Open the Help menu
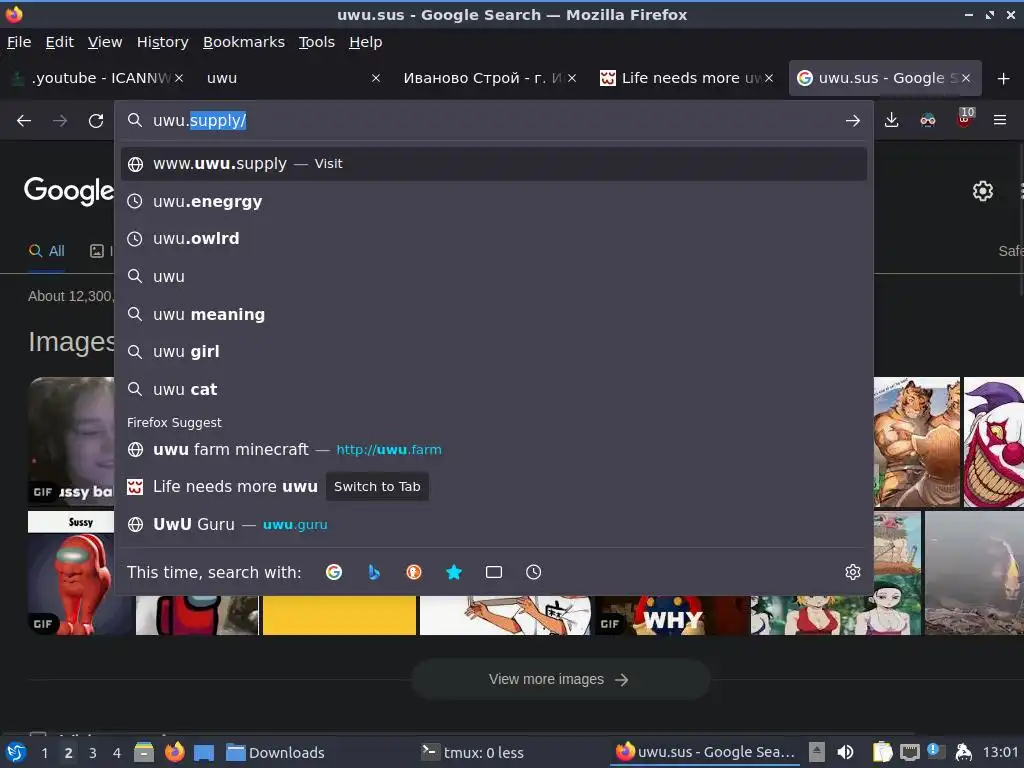The height and width of the screenshot is (768, 1024). tap(366, 42)
